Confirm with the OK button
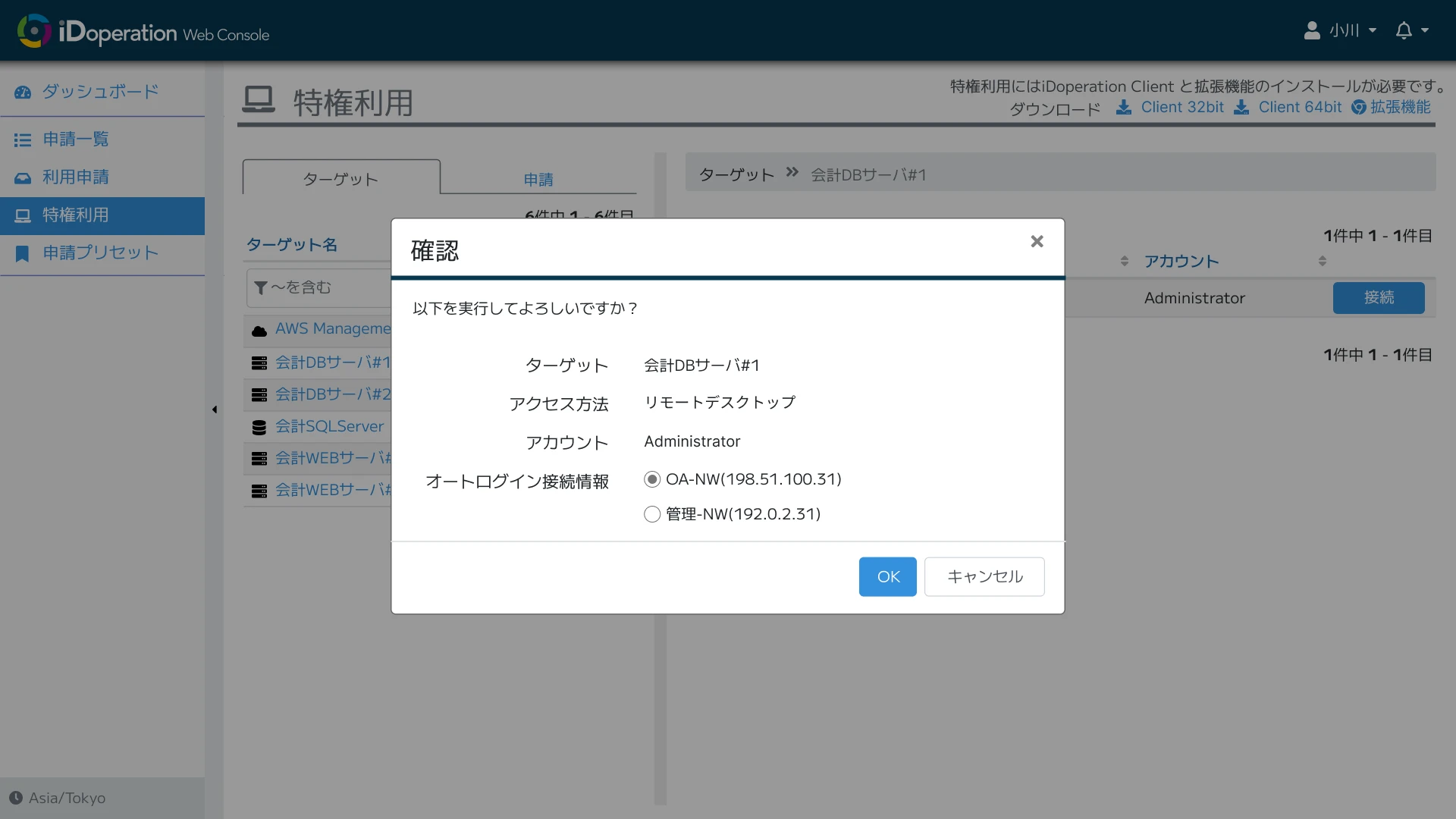Screen dimensions: 1456x819 887,576
